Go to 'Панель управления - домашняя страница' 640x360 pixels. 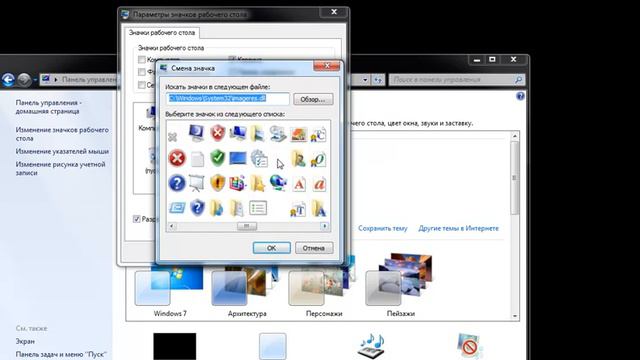(49, 107)
